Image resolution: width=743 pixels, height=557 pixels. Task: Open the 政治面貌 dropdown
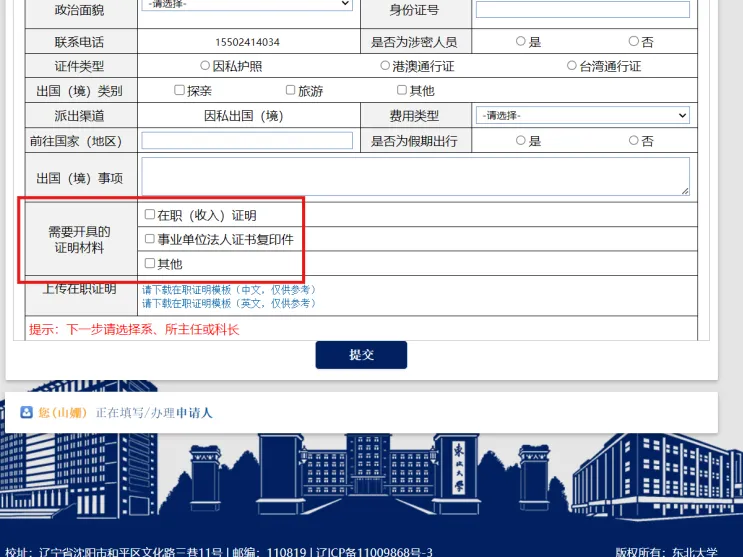pos(248,5)
